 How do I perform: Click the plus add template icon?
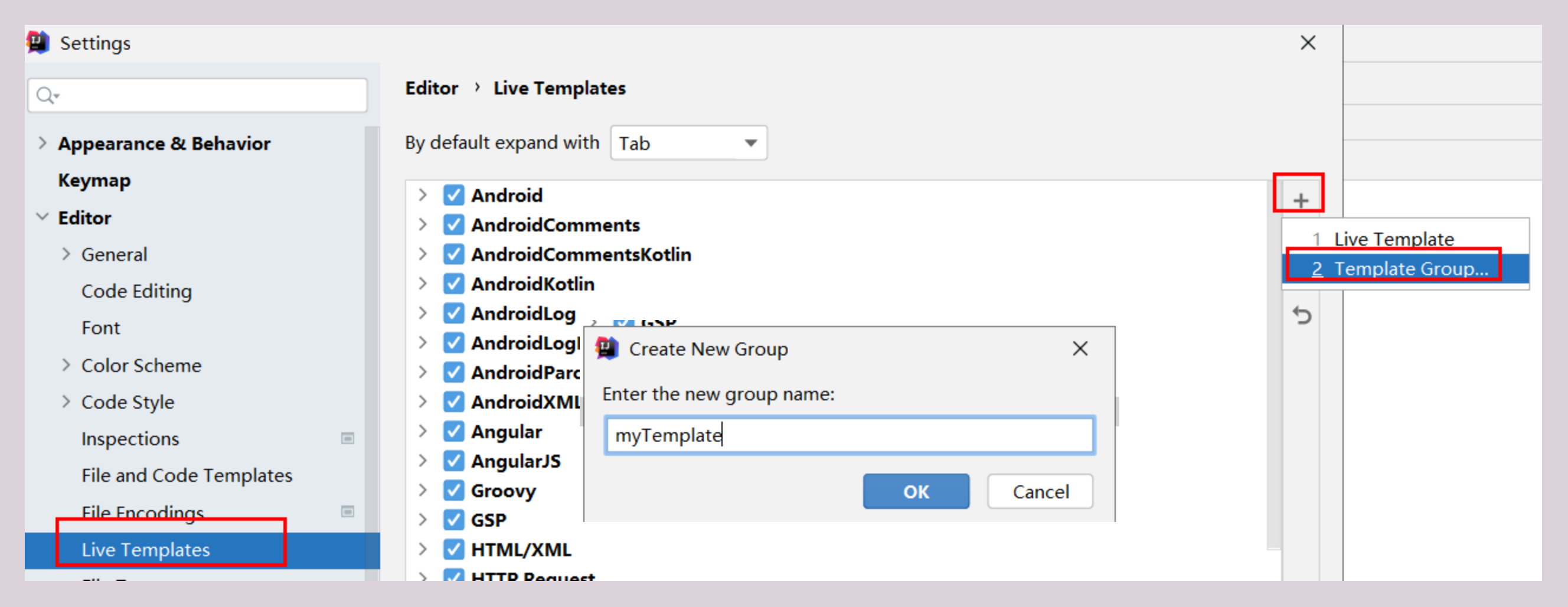click(x=1300, y=200)
